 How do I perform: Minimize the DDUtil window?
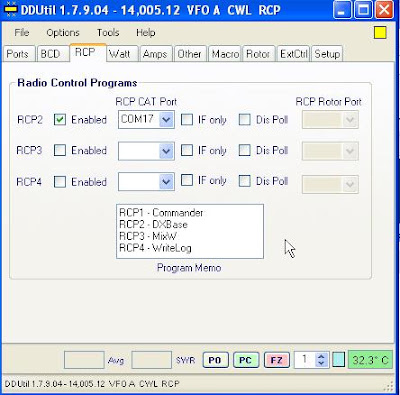tap(342, 9)
